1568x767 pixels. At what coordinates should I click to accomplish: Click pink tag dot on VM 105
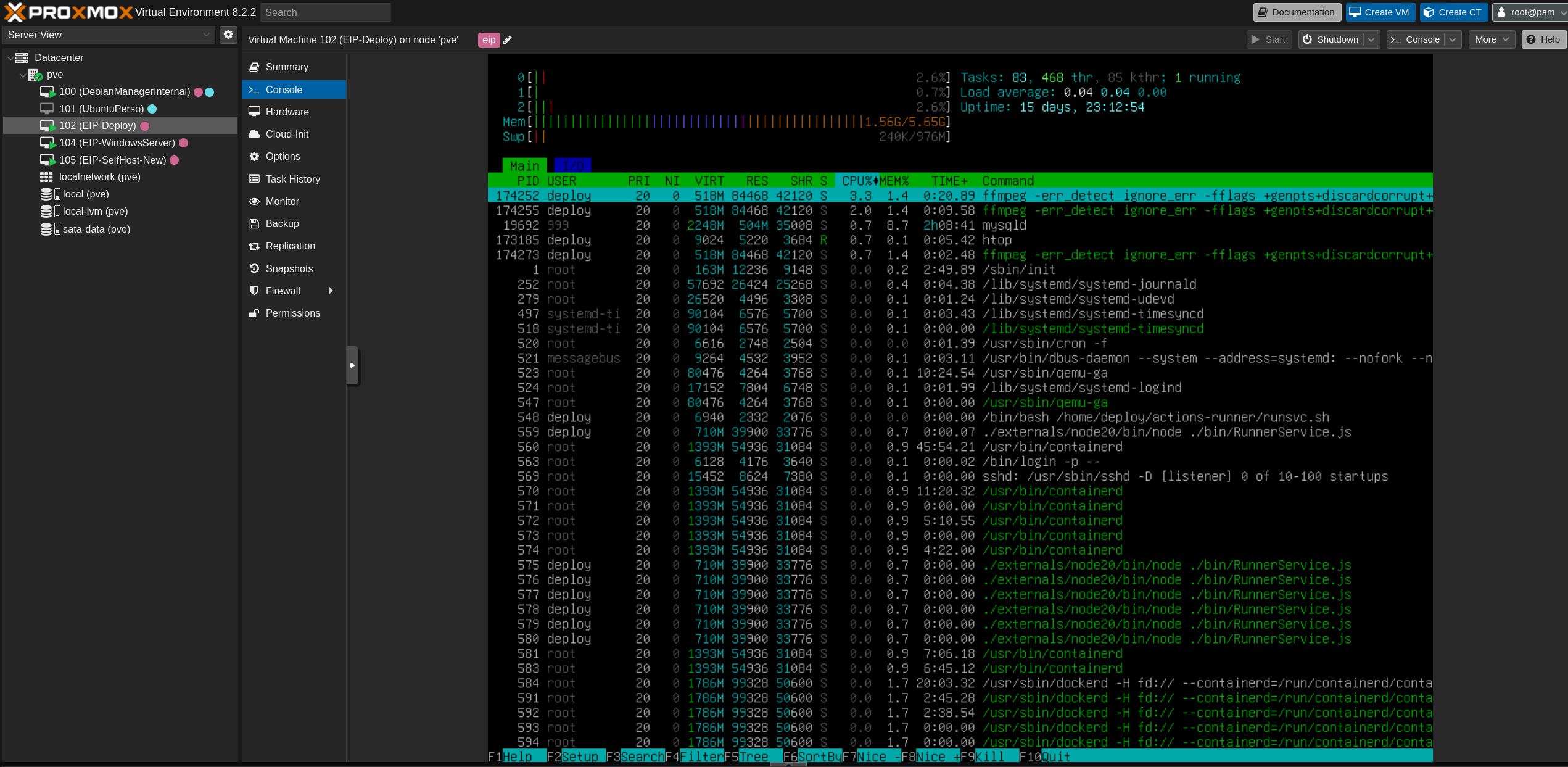click(x=175, y=160)
